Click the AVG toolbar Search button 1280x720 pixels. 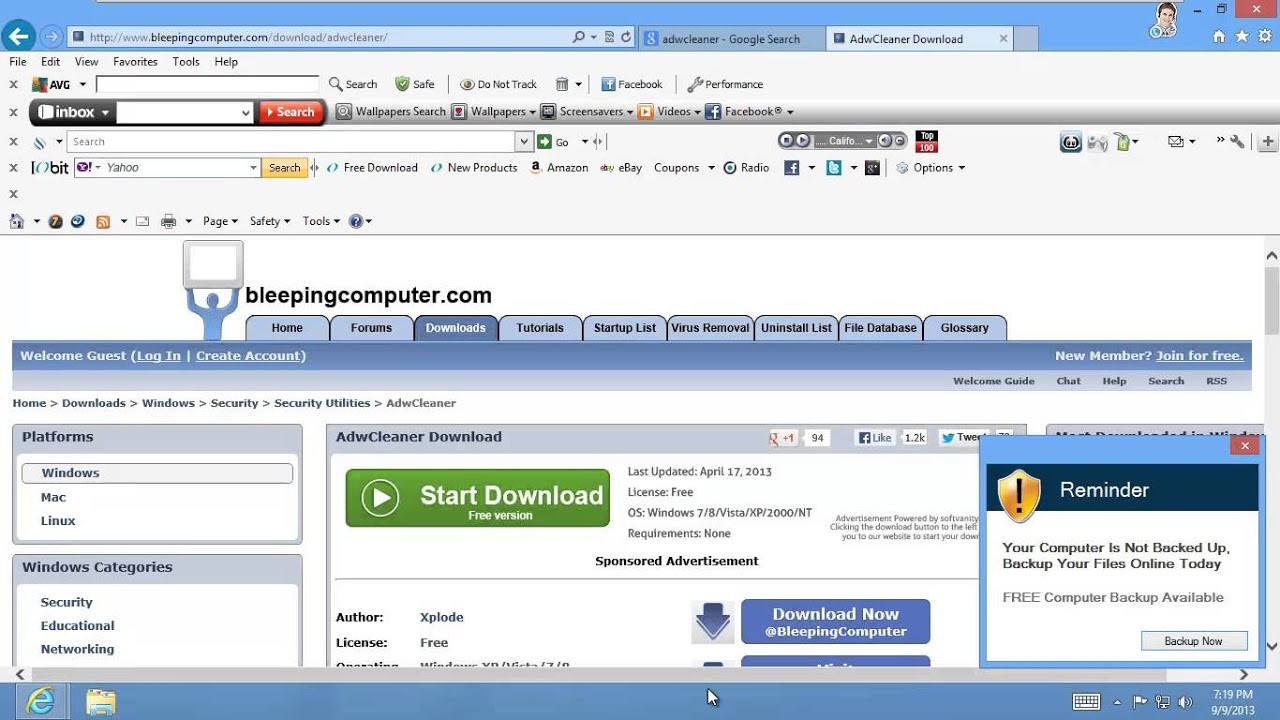353,84
